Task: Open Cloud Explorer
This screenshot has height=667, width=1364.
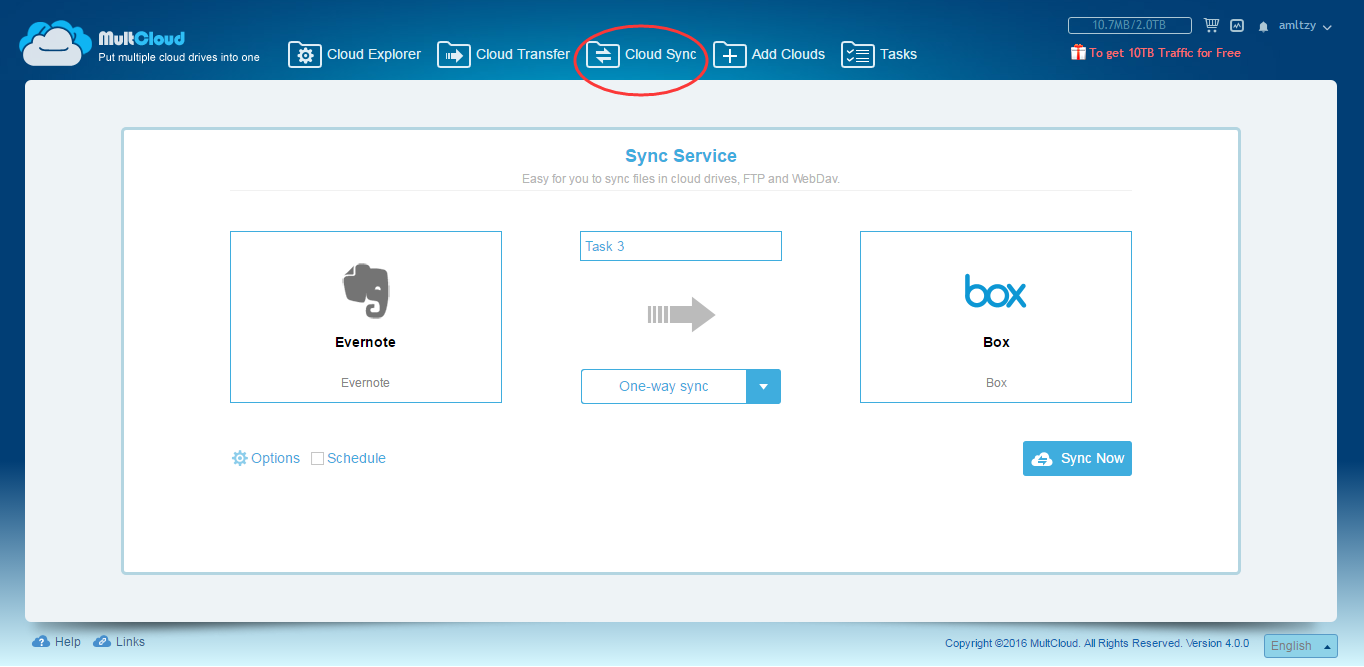Action: click(x=355, y=54)
